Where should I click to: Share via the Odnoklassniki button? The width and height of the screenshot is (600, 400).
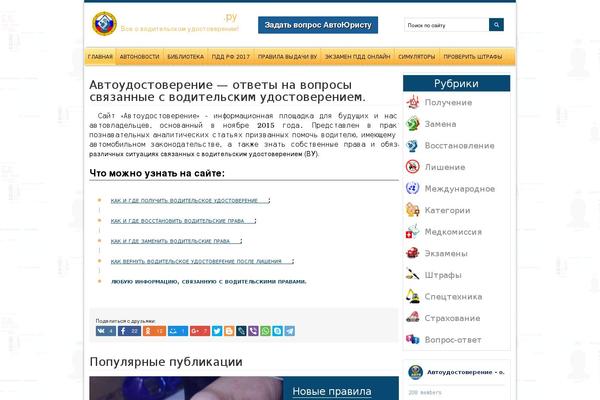click(154, 331)
